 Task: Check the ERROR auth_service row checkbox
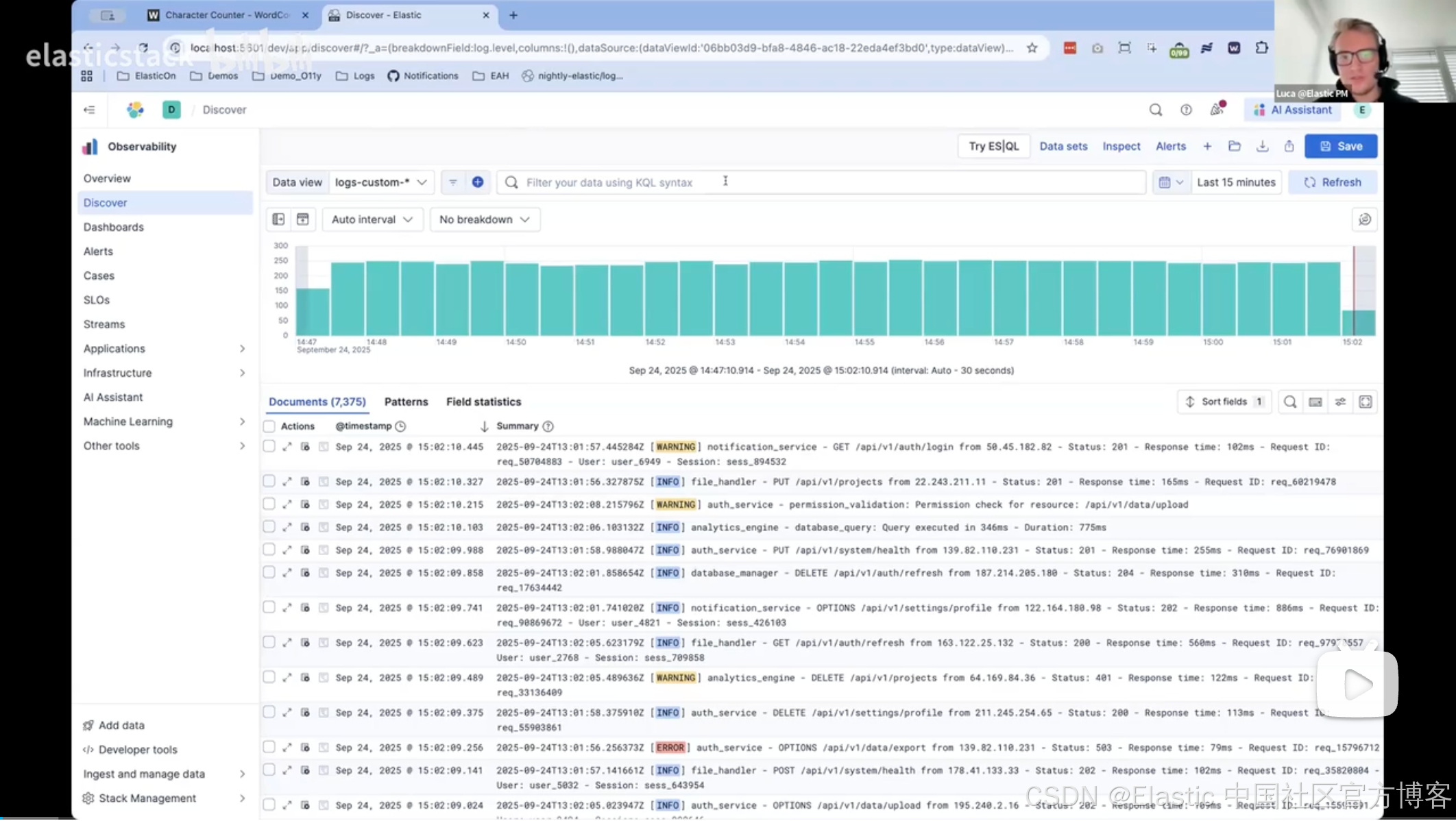point(269,748)
